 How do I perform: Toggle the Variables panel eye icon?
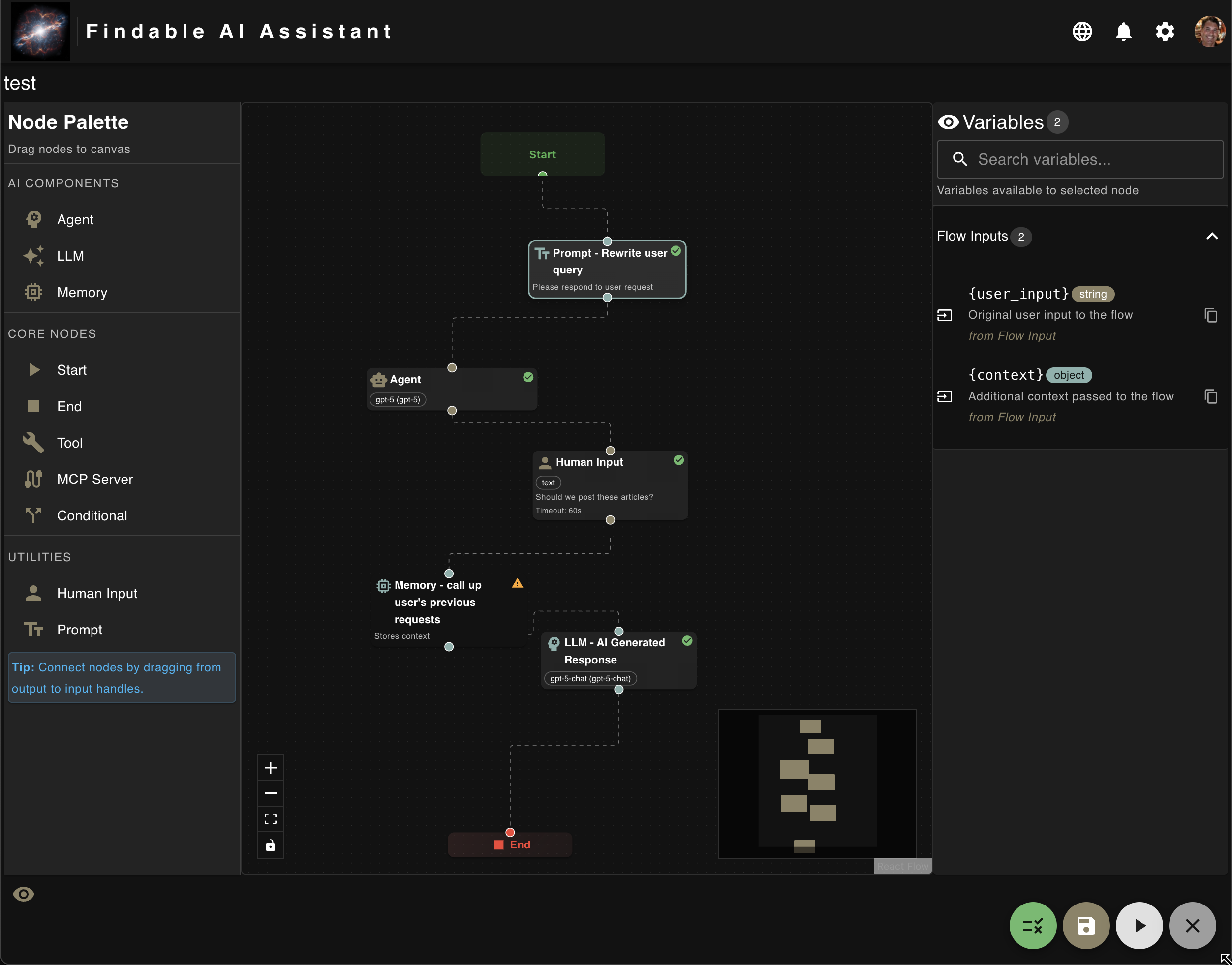(948, 122)
